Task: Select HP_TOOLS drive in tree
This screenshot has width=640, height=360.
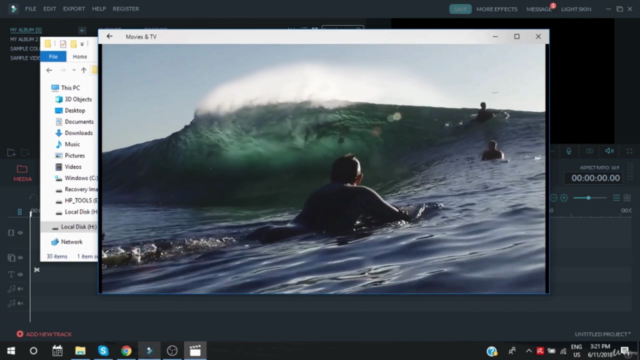Action: coord(81,200)
